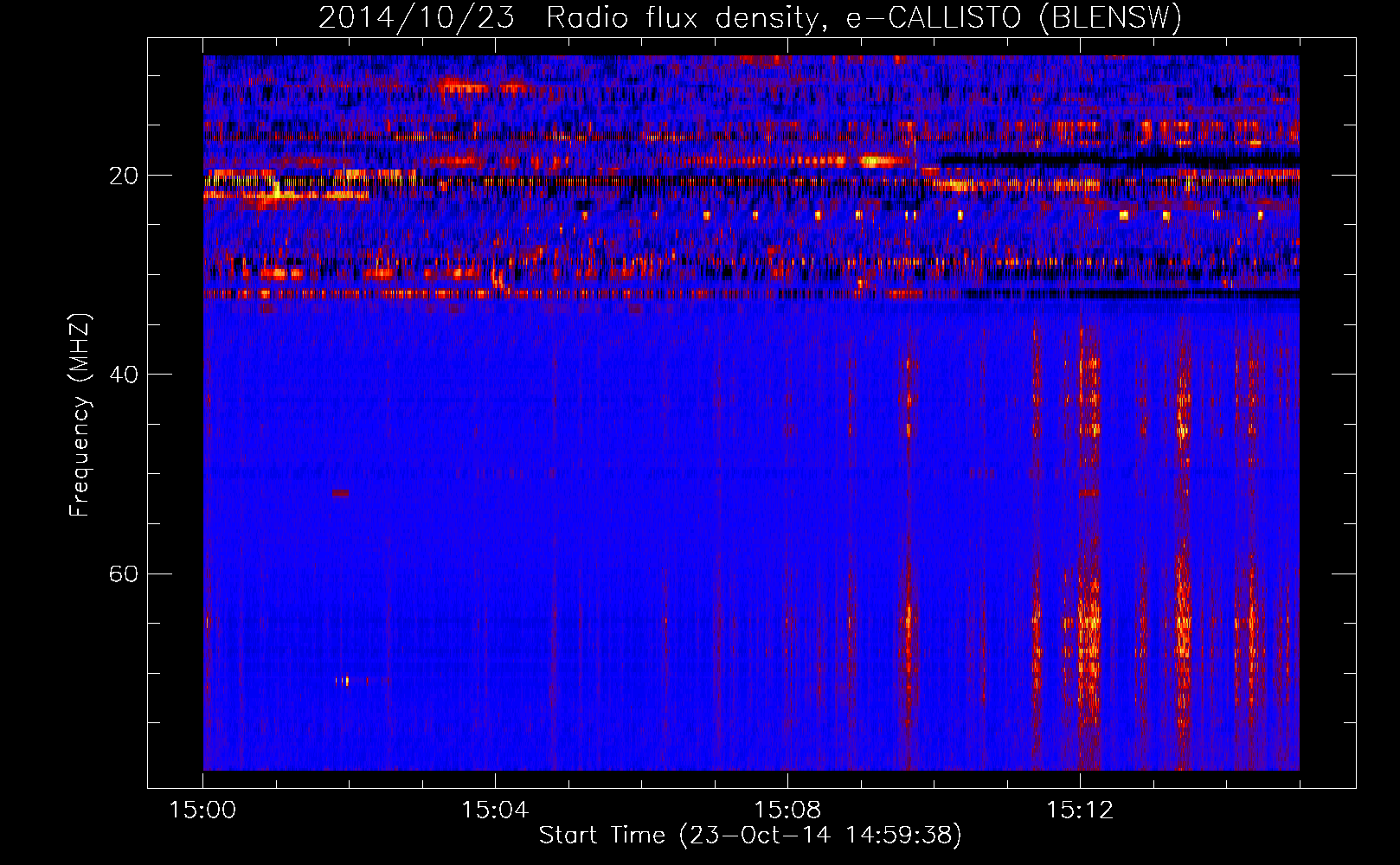The width and height of the screenshot is (1400, 865).
Task: Click the 15:04 time axis label
Action: tap(495, 810)
